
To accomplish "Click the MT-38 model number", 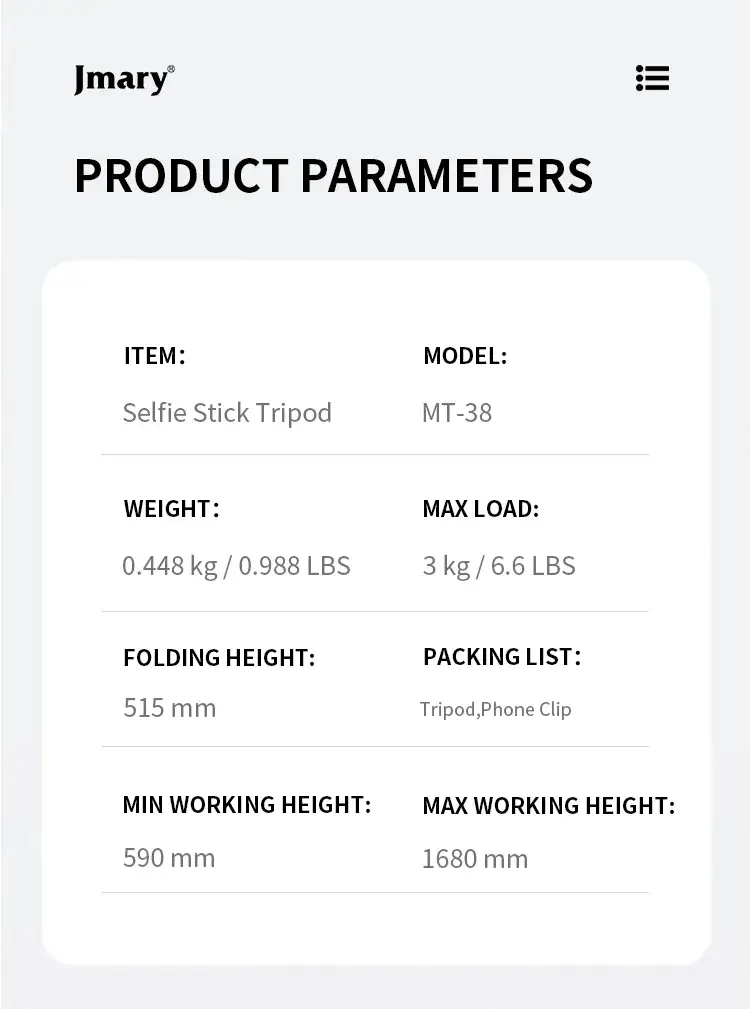I will point(457,413).
